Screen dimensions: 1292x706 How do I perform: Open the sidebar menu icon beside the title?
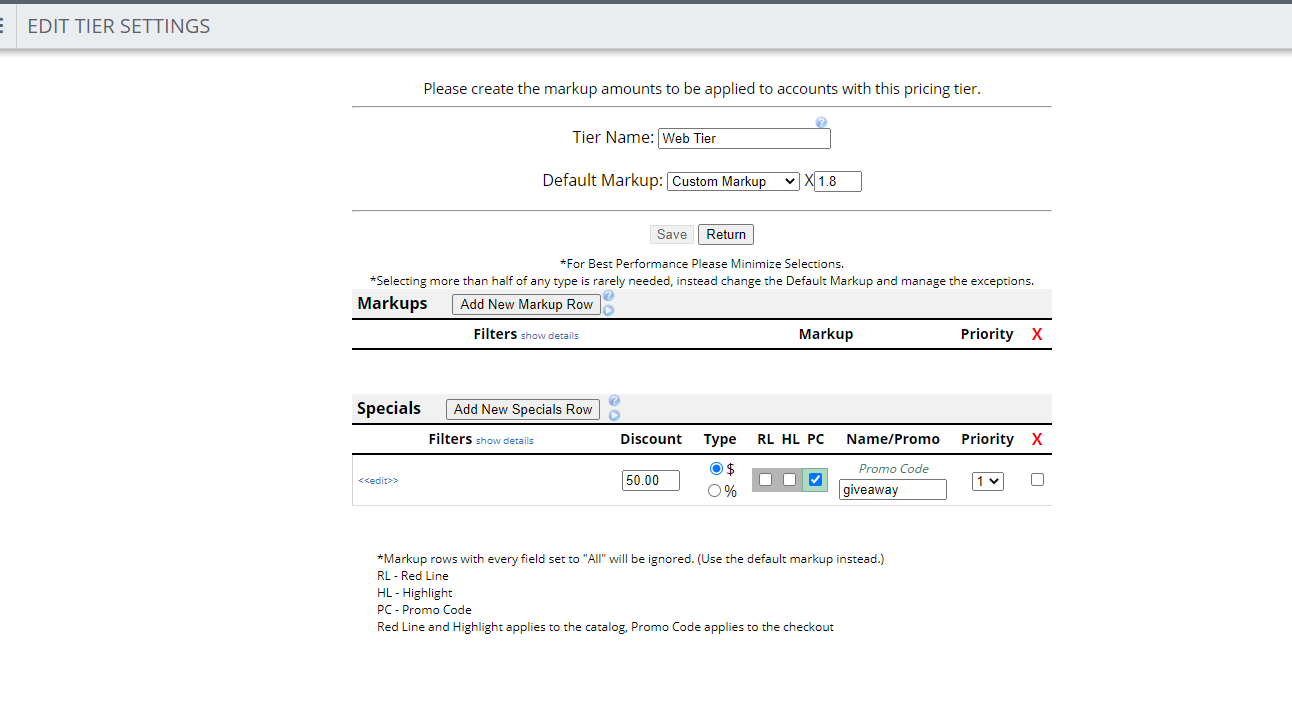tap(2, 26)
